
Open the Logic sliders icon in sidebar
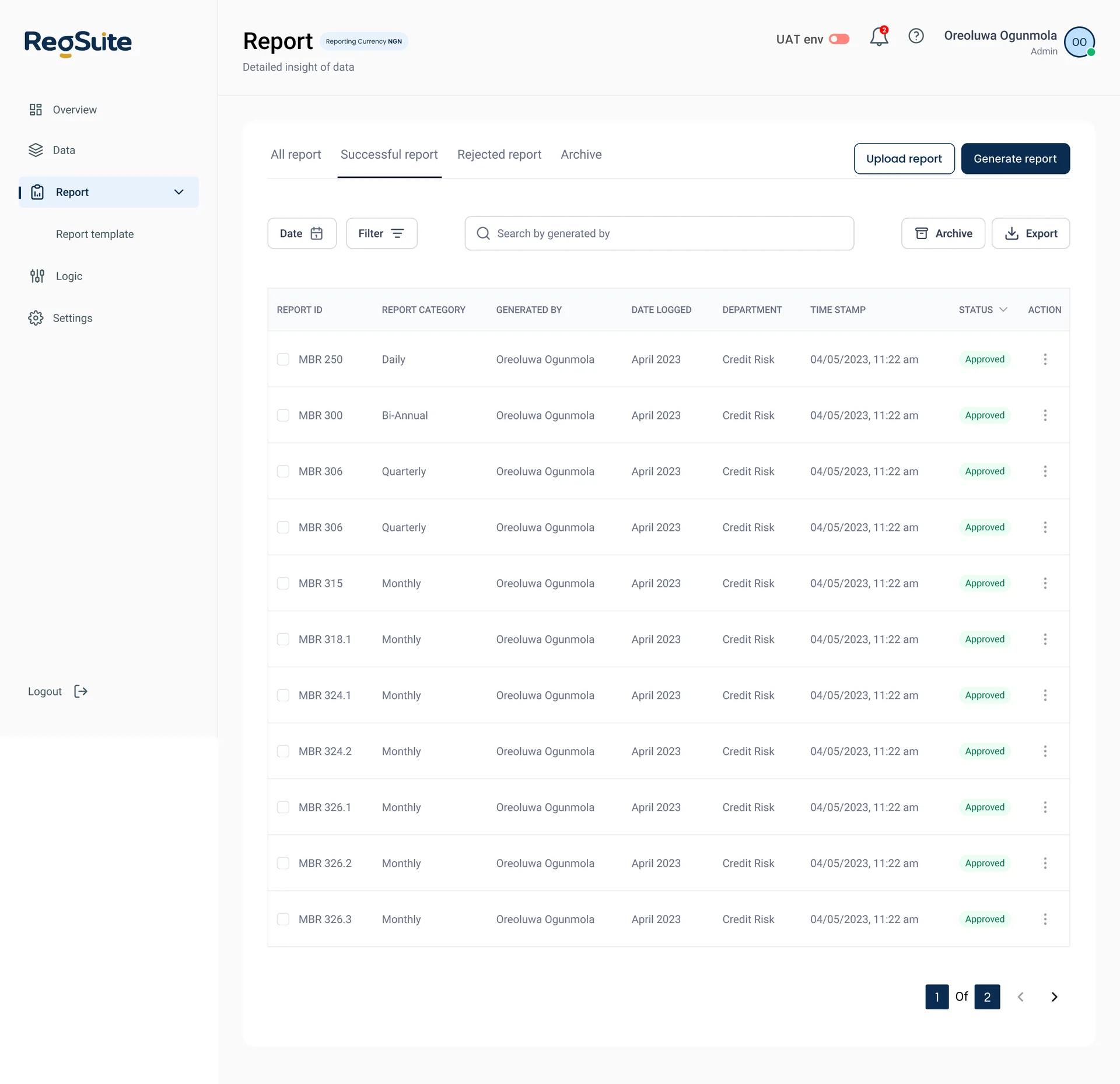tap(37, 276)
